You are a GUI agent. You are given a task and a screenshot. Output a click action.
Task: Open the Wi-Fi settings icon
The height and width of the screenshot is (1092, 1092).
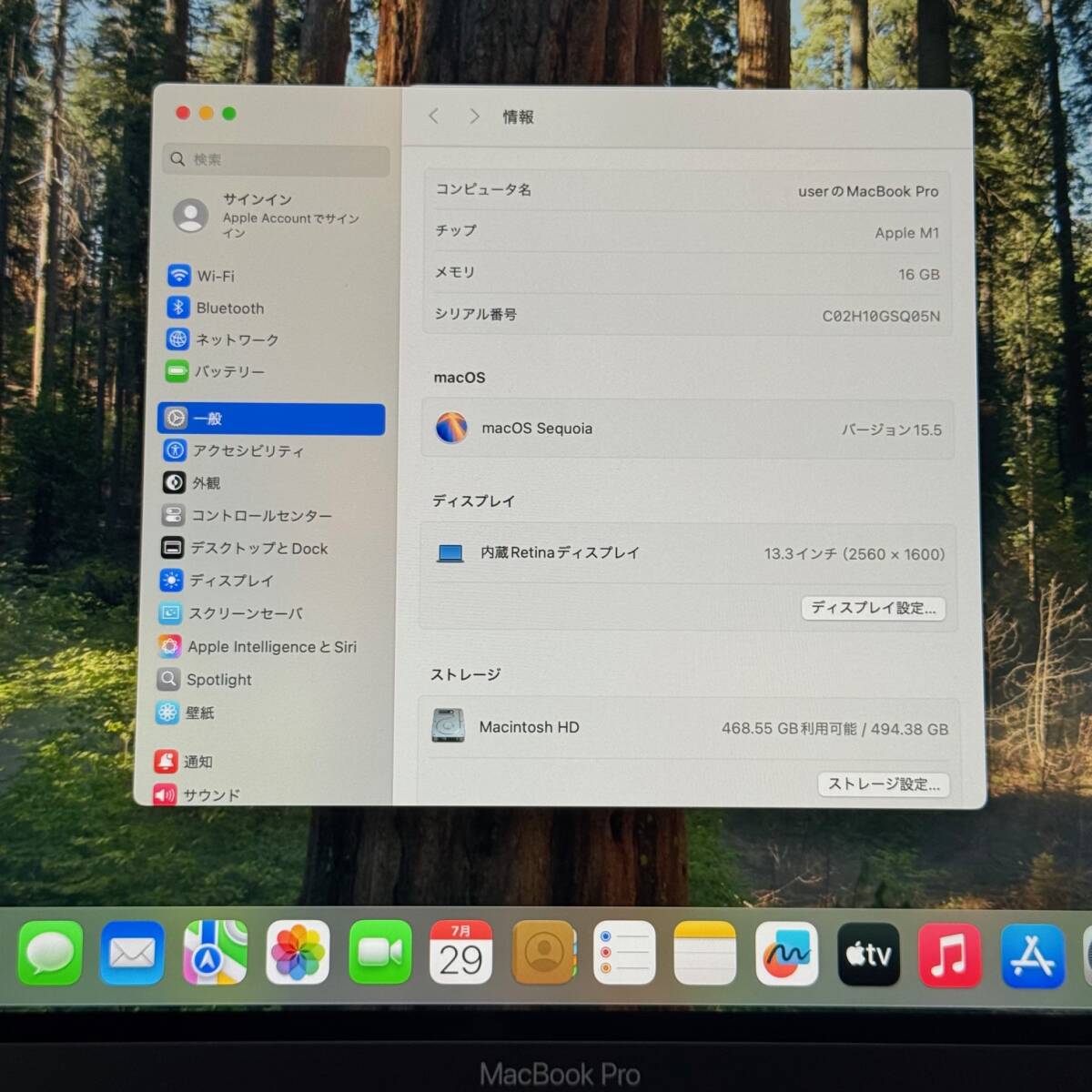point(178,275)
